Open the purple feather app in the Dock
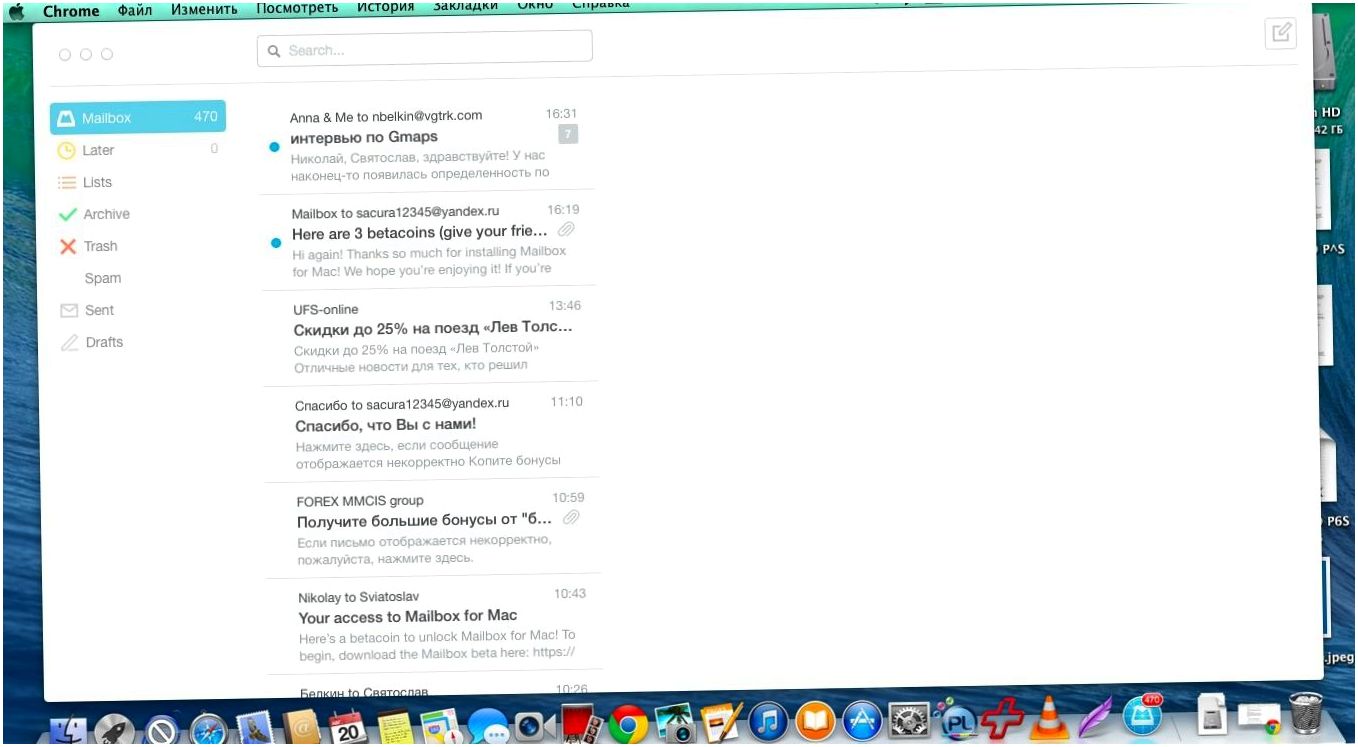 pos(1096,717)
